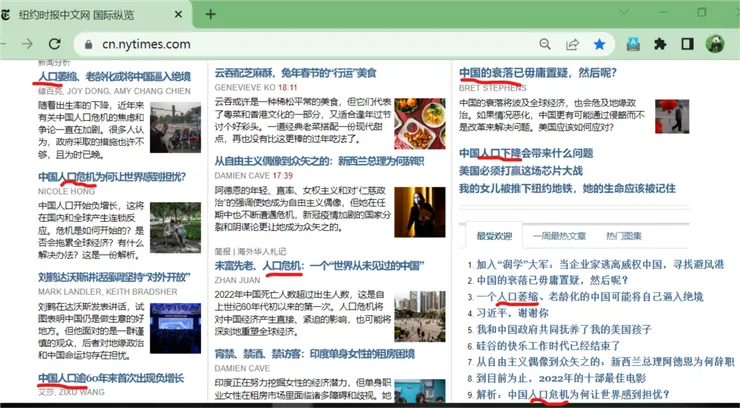Screen dimensions: 740x408
Task: Switch to the 一周最热文章 tab
Action: (559, 236)
